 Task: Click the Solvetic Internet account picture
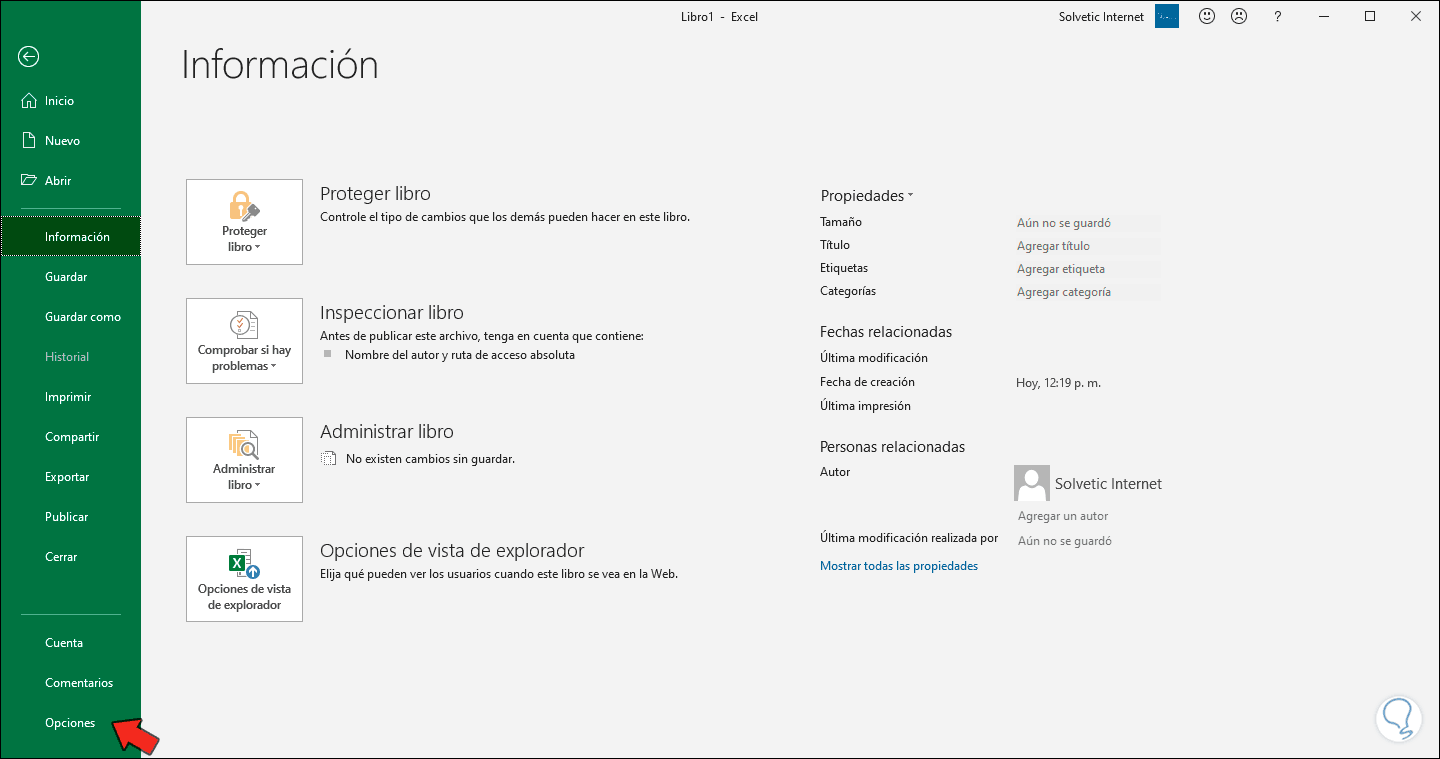tap(1167, 16)
